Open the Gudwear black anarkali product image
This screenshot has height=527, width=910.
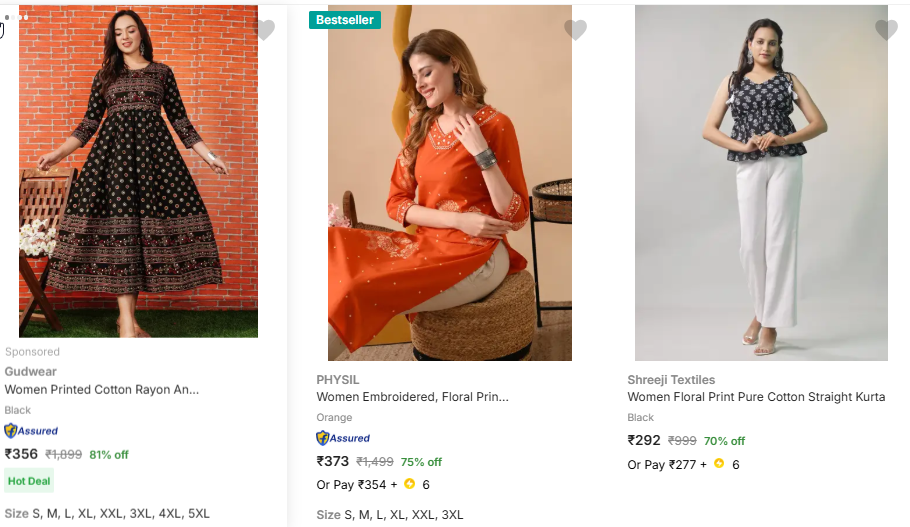(x=138, y=170)
